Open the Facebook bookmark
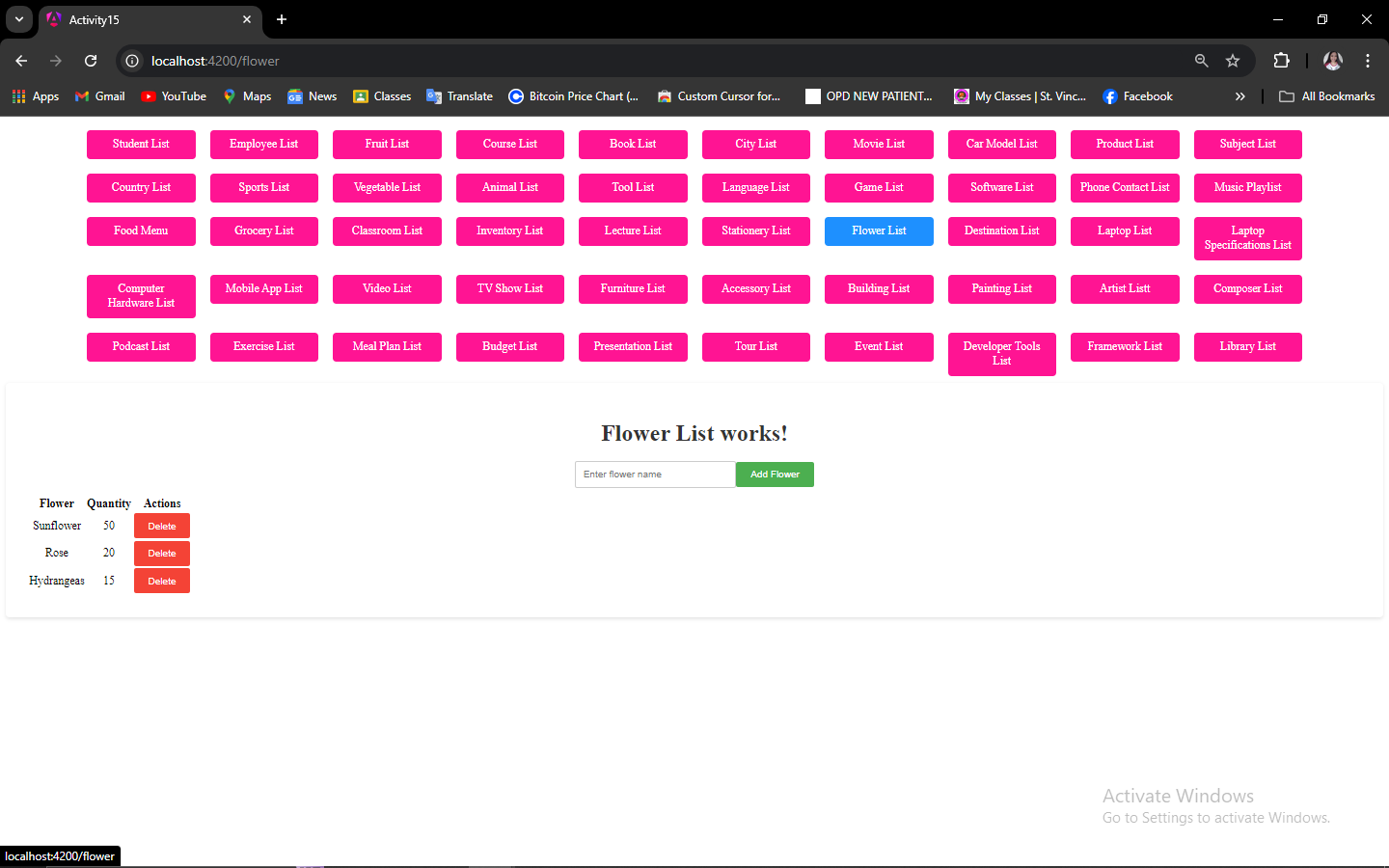The image size is (1389, 868). [1138, 96]
